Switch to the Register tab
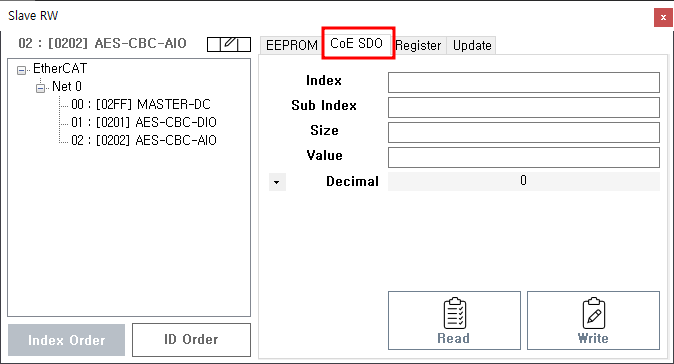 (419, 45)
